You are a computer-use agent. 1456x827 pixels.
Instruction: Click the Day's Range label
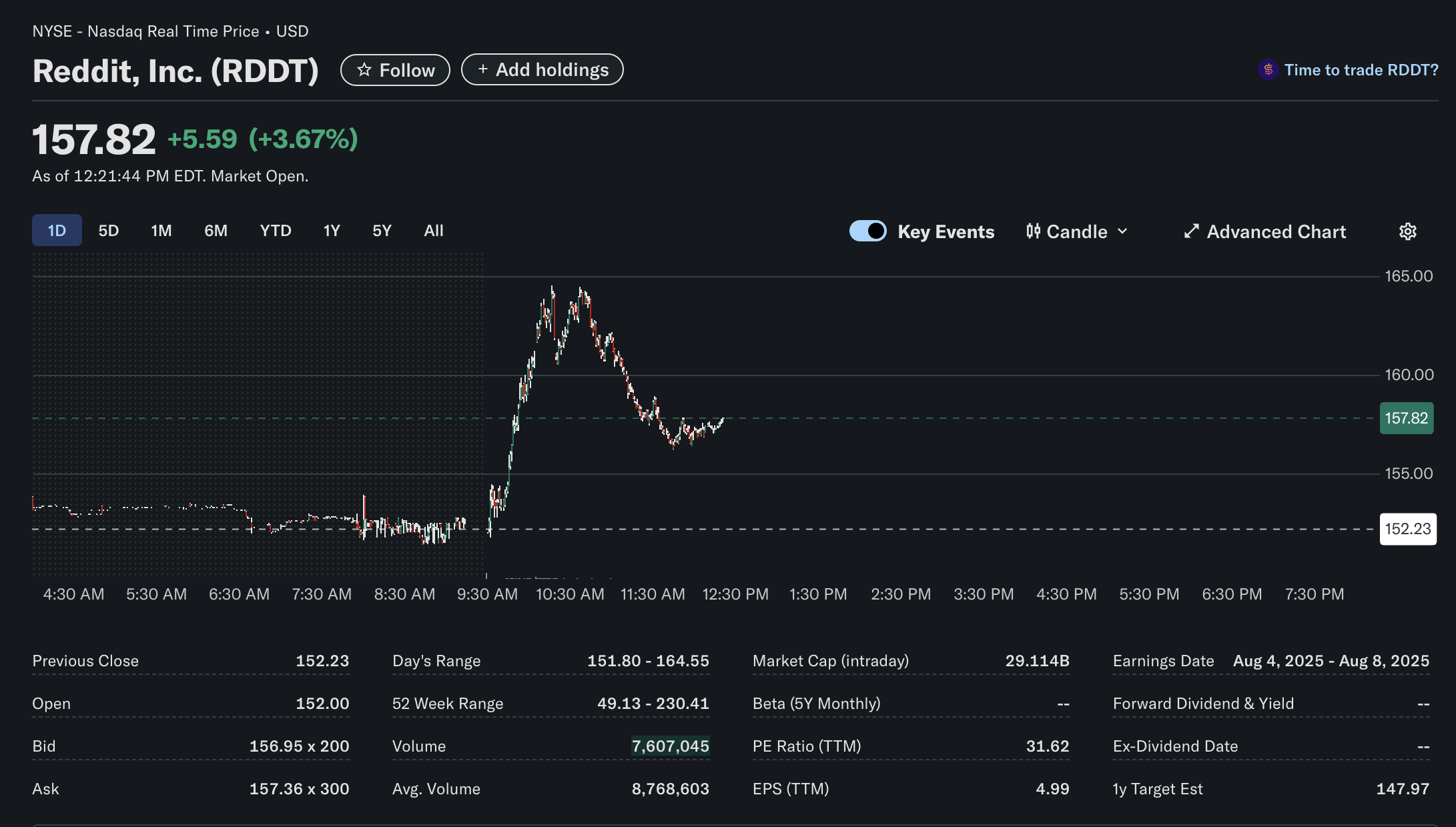pos(436,661)
